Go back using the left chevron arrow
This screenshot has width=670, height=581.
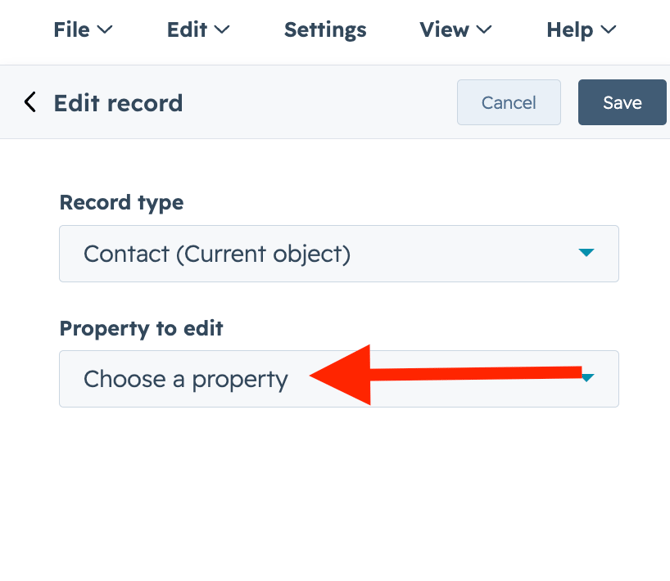(30, 102)
